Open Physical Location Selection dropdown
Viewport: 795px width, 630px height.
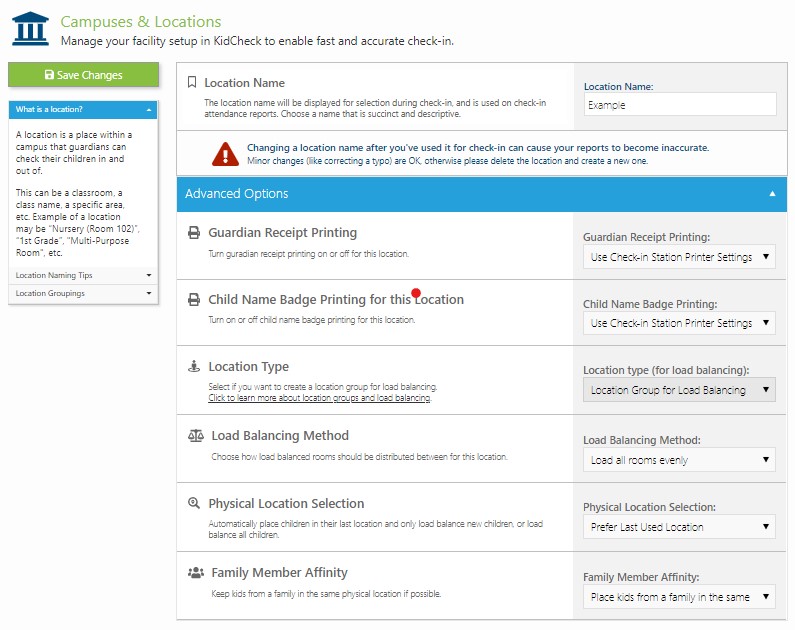679,527
